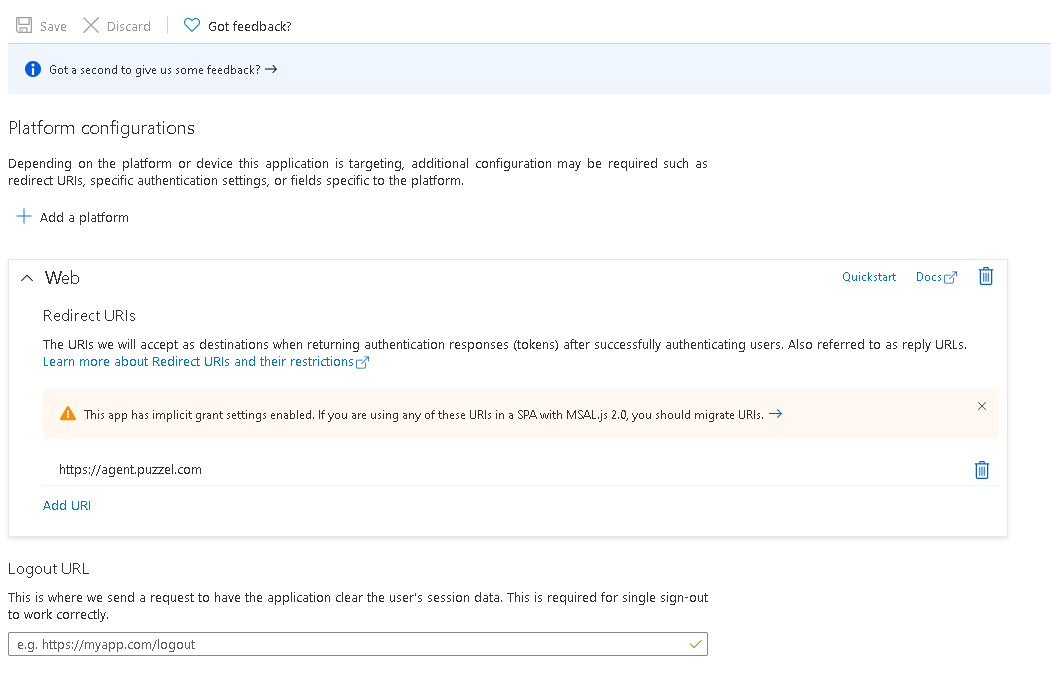Dismiss the implicit grant warning banner
1051x673 pixels.
981,406
